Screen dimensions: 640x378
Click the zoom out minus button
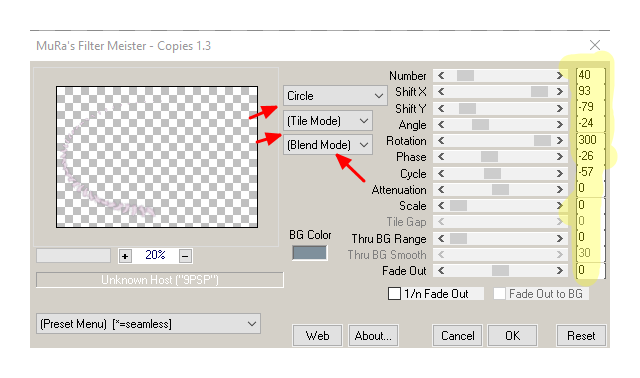(x=185, y=256)
